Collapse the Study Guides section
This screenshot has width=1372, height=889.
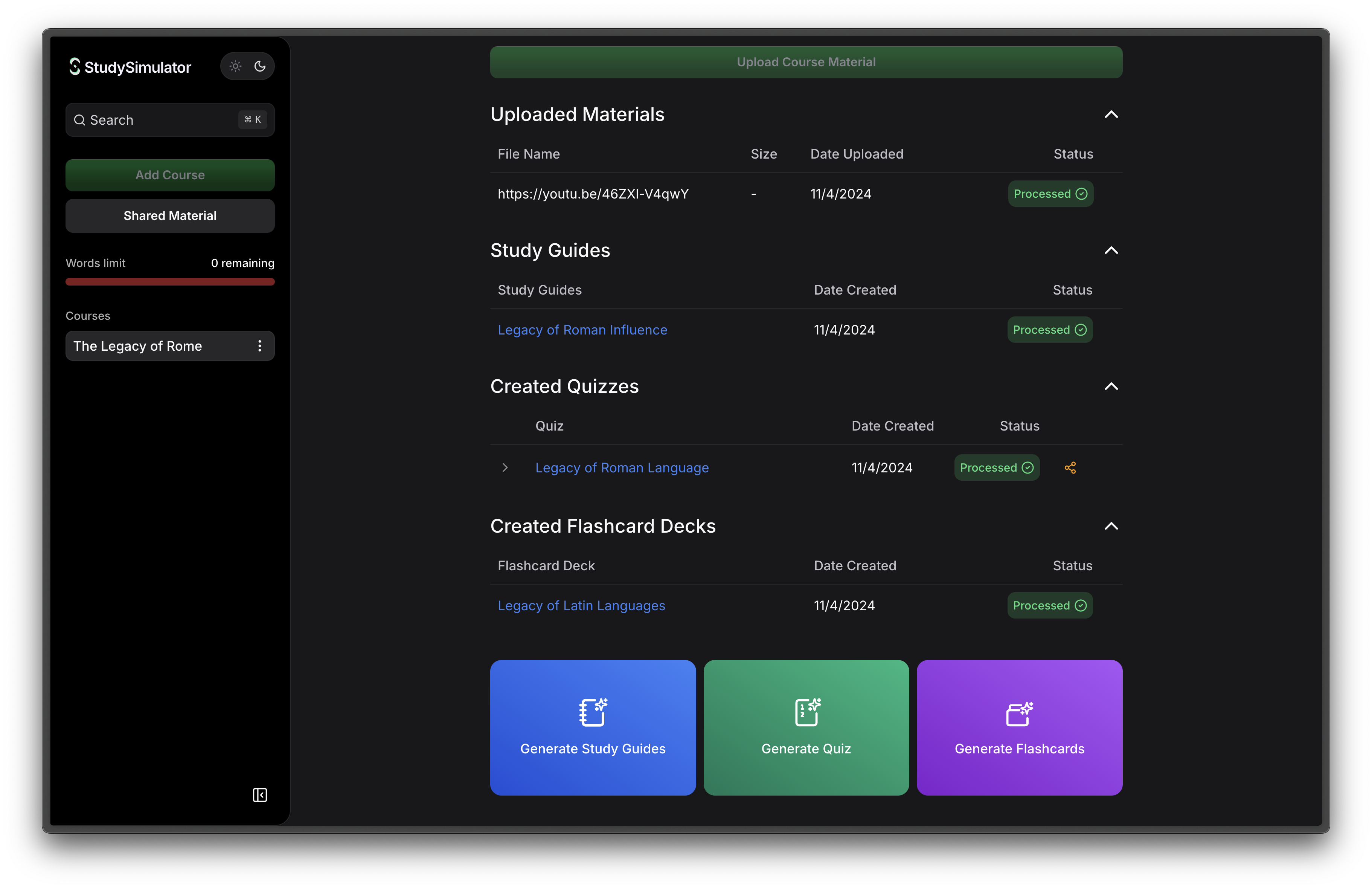pos(1111,251)
